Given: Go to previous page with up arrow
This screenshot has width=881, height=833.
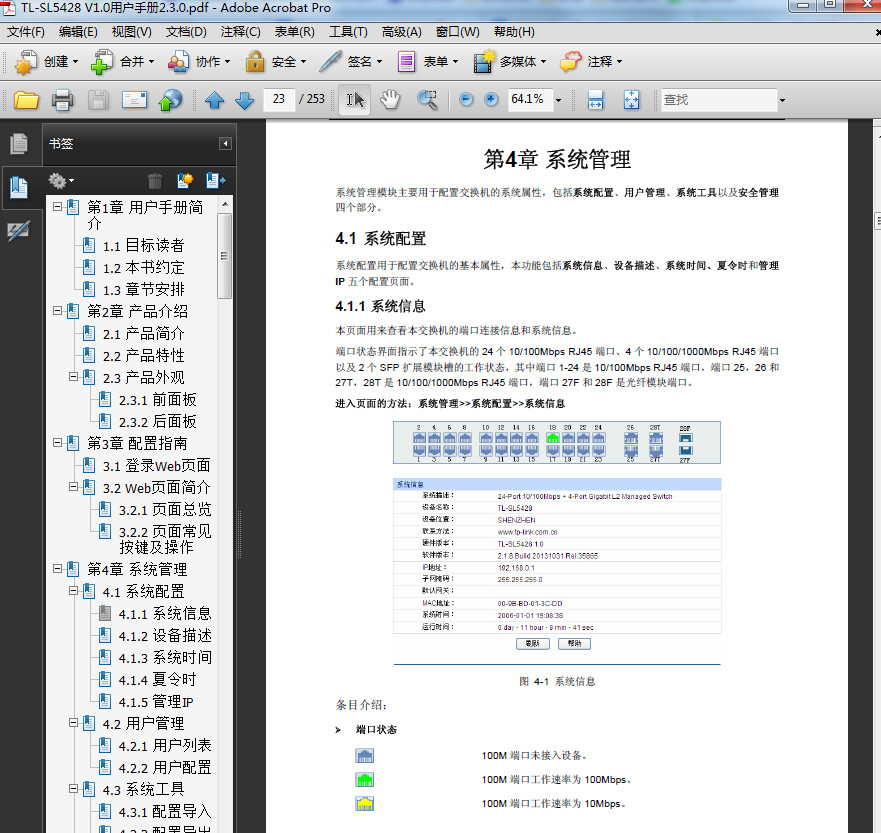Looking at the screenshot, I should point(214,101).
